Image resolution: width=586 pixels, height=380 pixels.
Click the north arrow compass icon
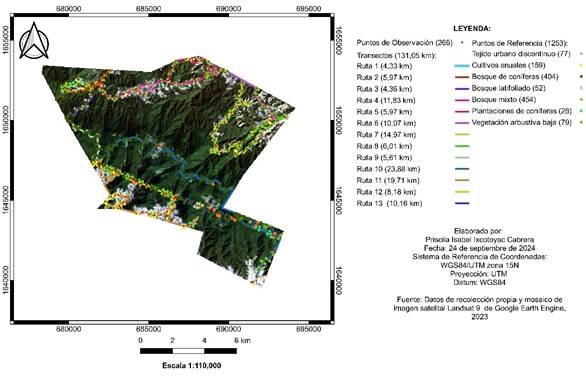pyautogui.click(x=34, y=41)
